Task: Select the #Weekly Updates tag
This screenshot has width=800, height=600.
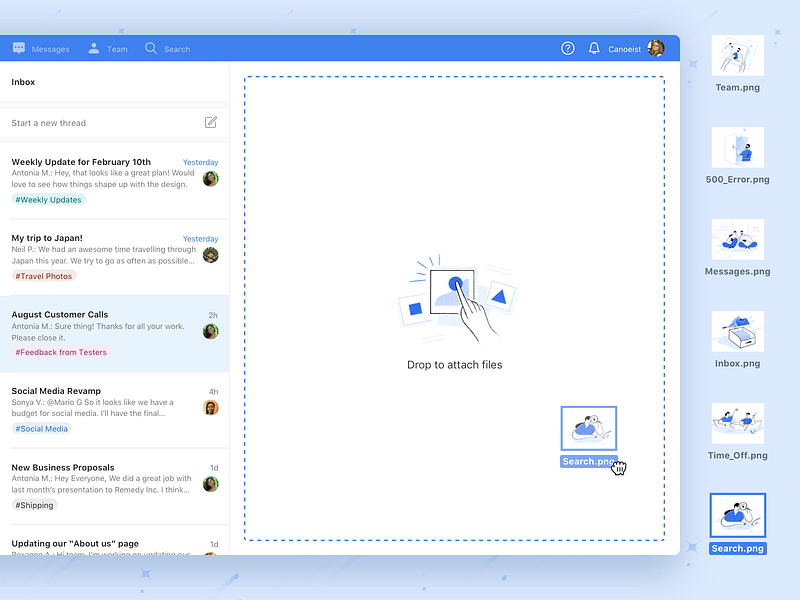Action: [x=48, y=199]
